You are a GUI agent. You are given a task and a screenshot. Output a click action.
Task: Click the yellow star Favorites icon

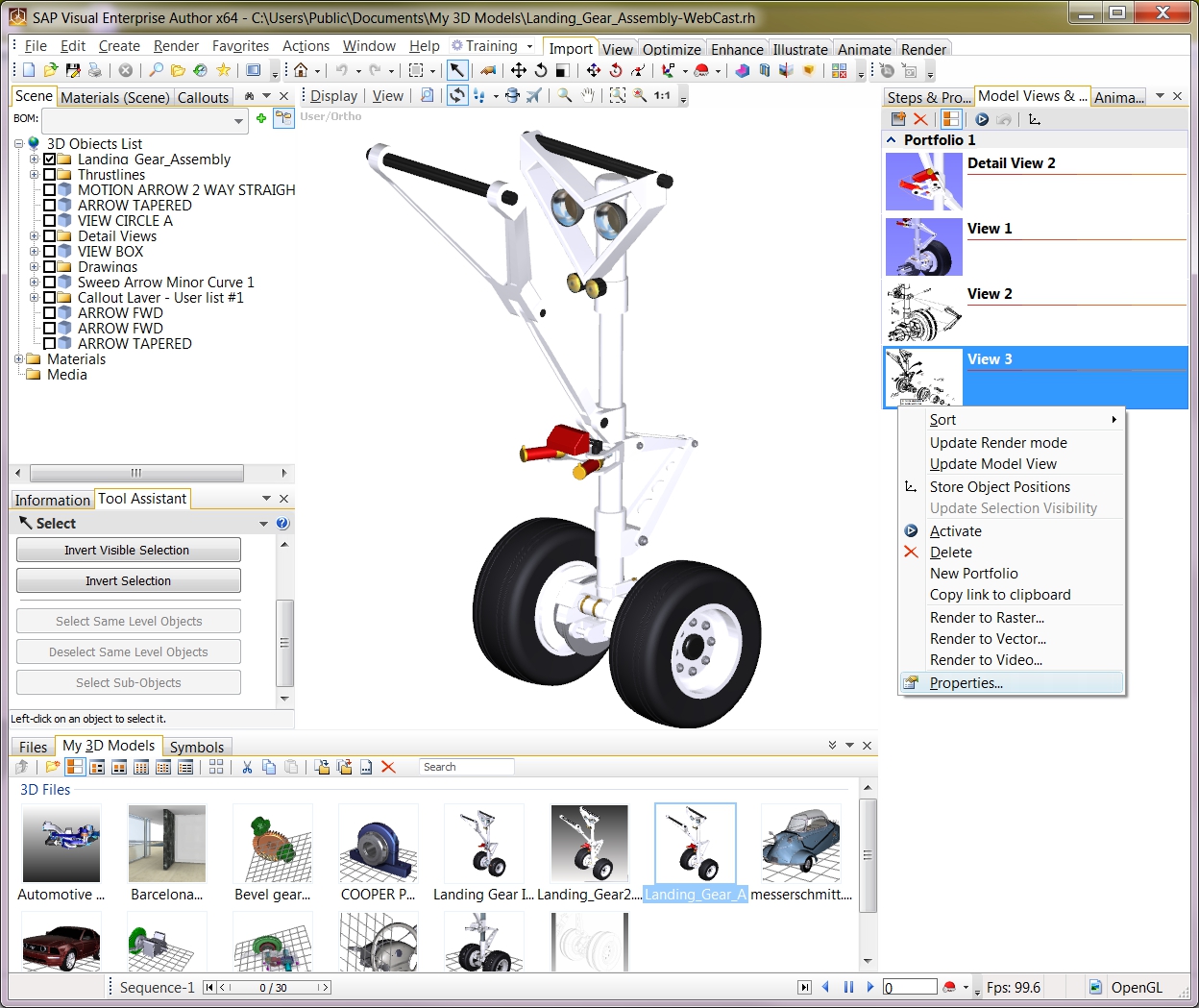(x=224, y=70)
